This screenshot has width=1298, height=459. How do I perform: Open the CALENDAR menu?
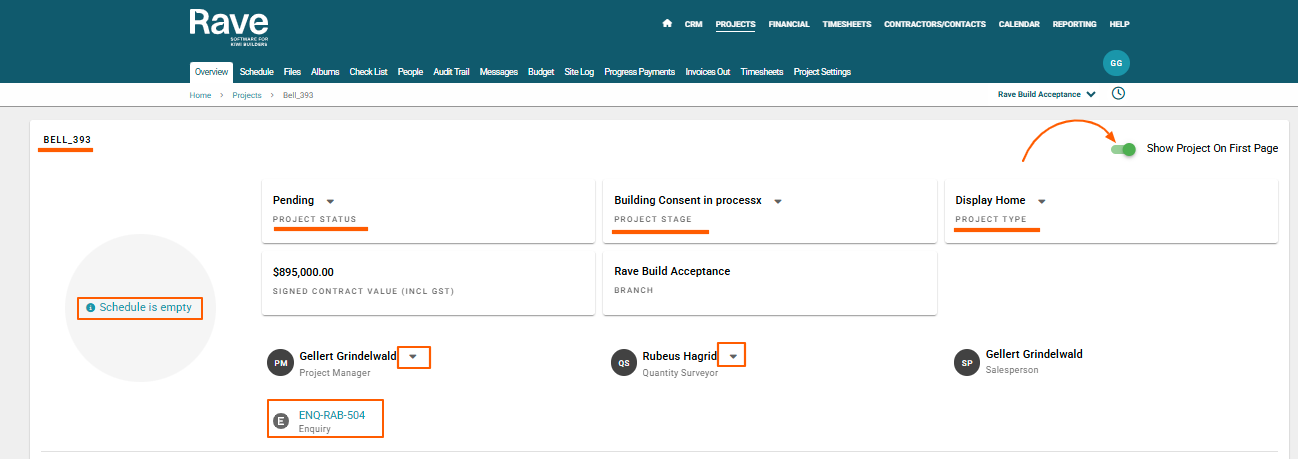[1019, 24]
